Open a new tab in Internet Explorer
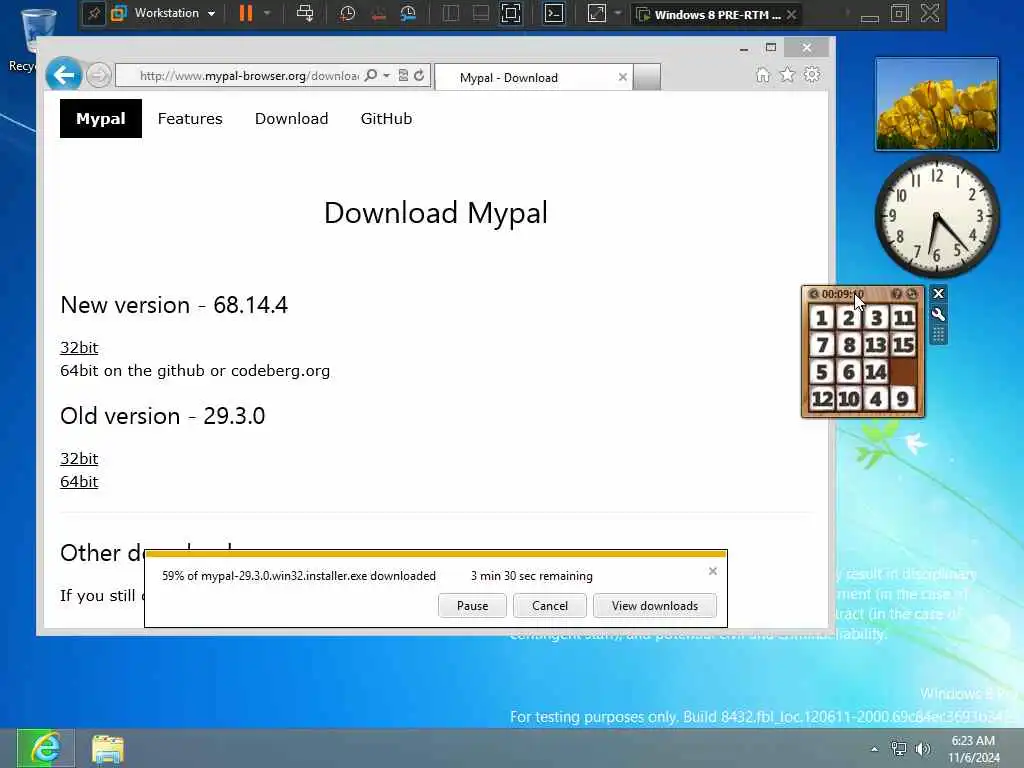 647,78
